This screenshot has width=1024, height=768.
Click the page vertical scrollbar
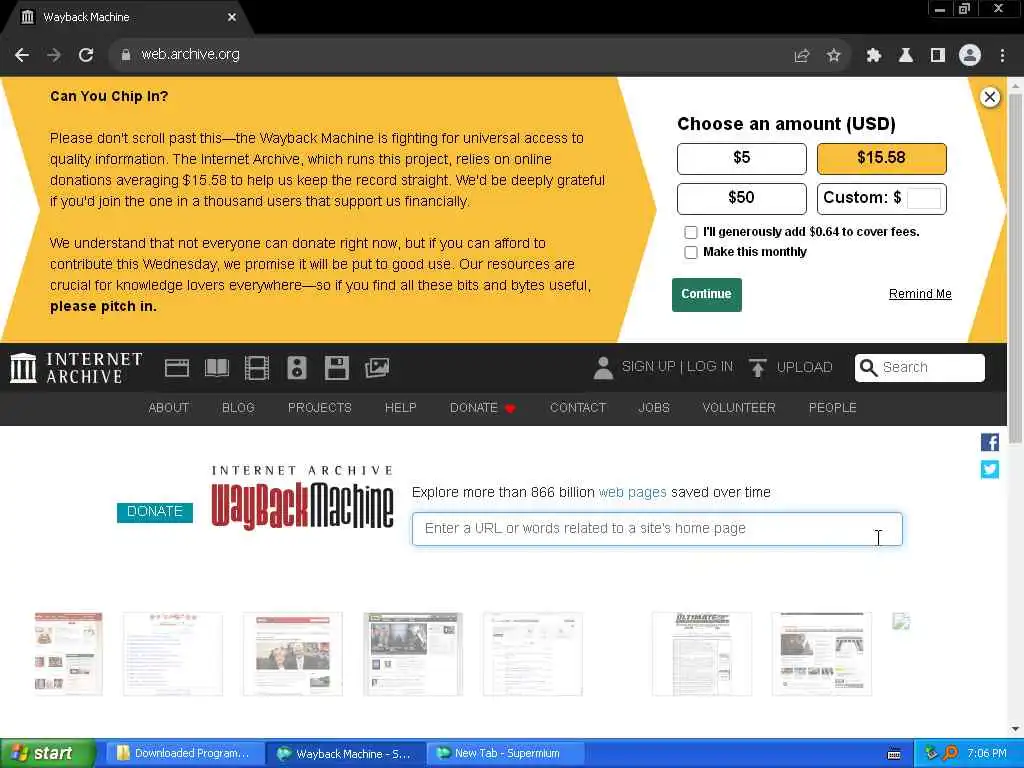point(1015,268)
